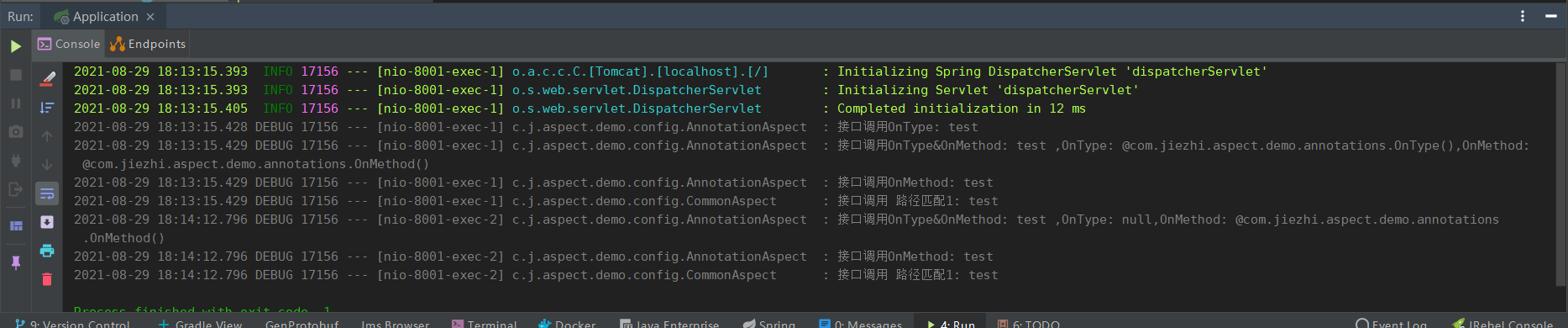Pin the run tab with the pin icon
The height and width of the screenshot is (328, 1568).
[x=15, y=262]
